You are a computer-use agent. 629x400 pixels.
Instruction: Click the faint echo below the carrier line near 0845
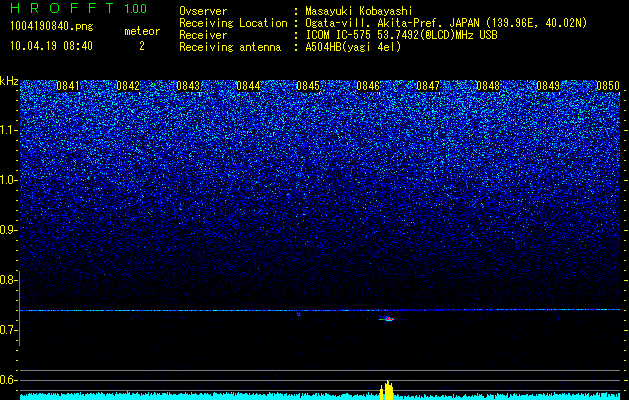pyautogui.click(x=298, y=314)
